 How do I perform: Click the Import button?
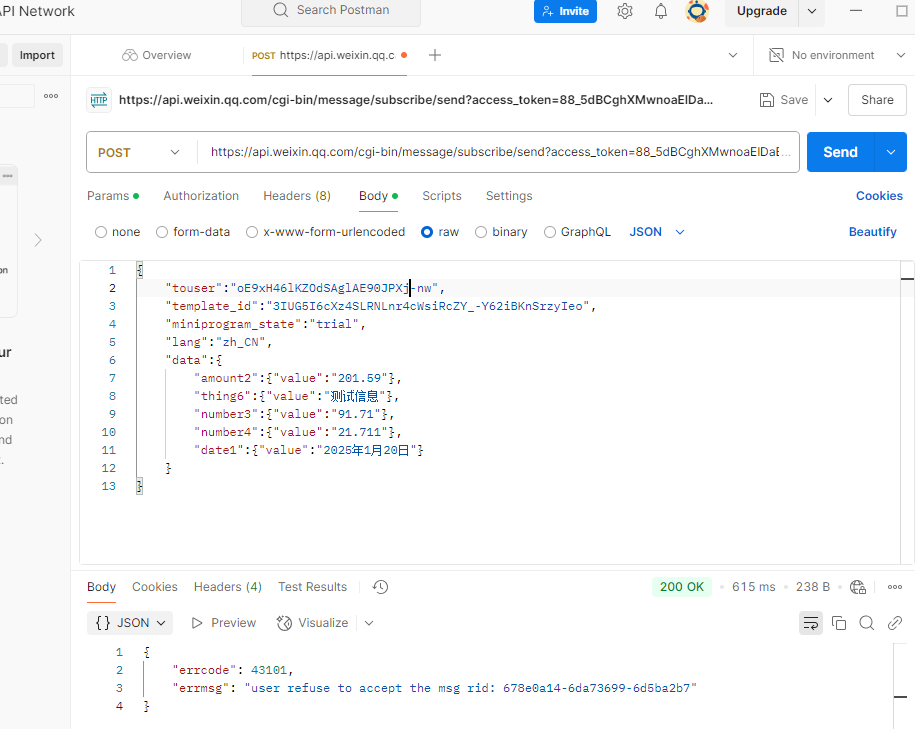pos(37,55)
